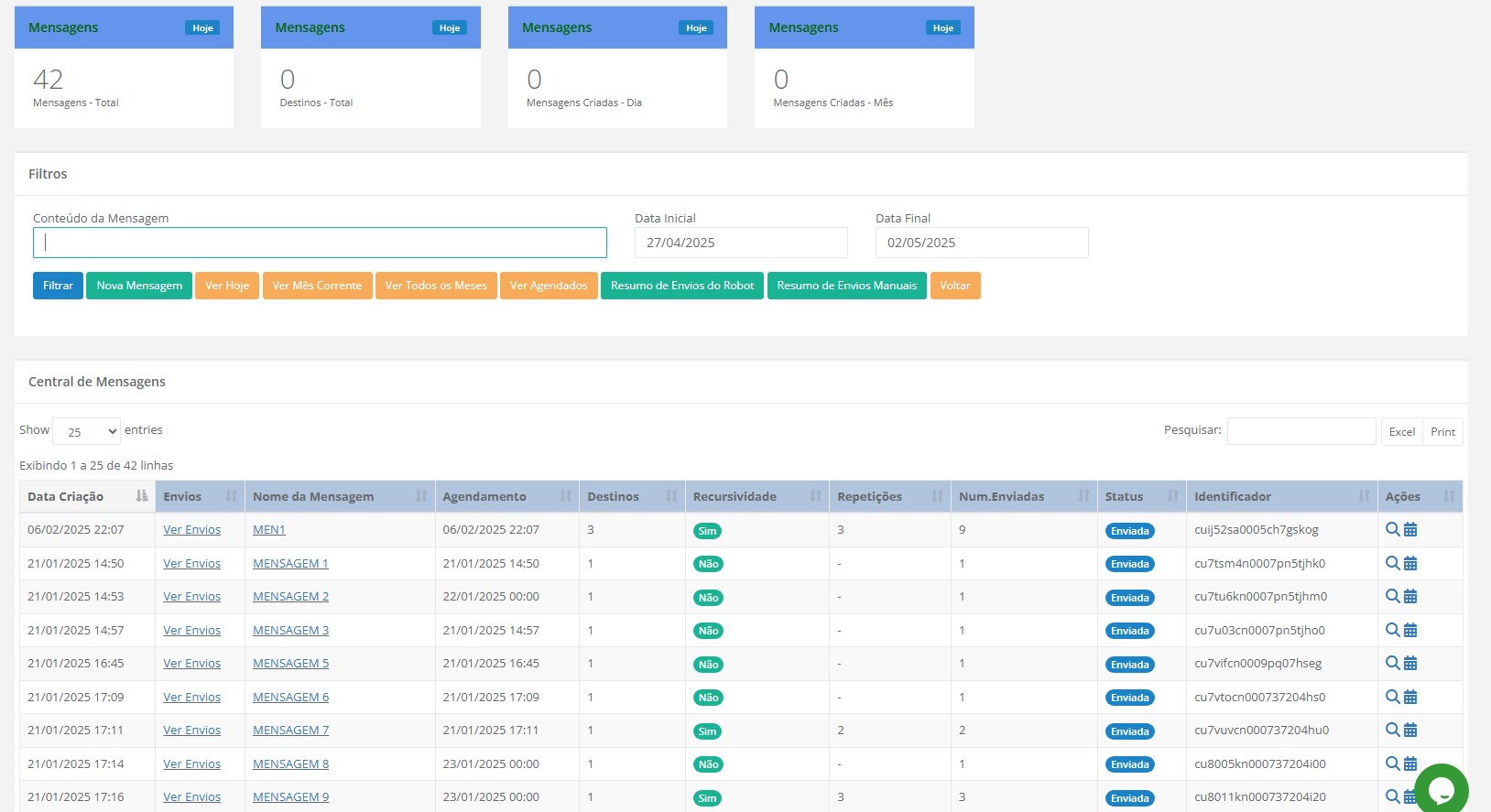Select identifier text cu7vifcn0009pq07hseg
Image resolution: width=1491 pixels, height=812 pixels.
[1257, 663]
